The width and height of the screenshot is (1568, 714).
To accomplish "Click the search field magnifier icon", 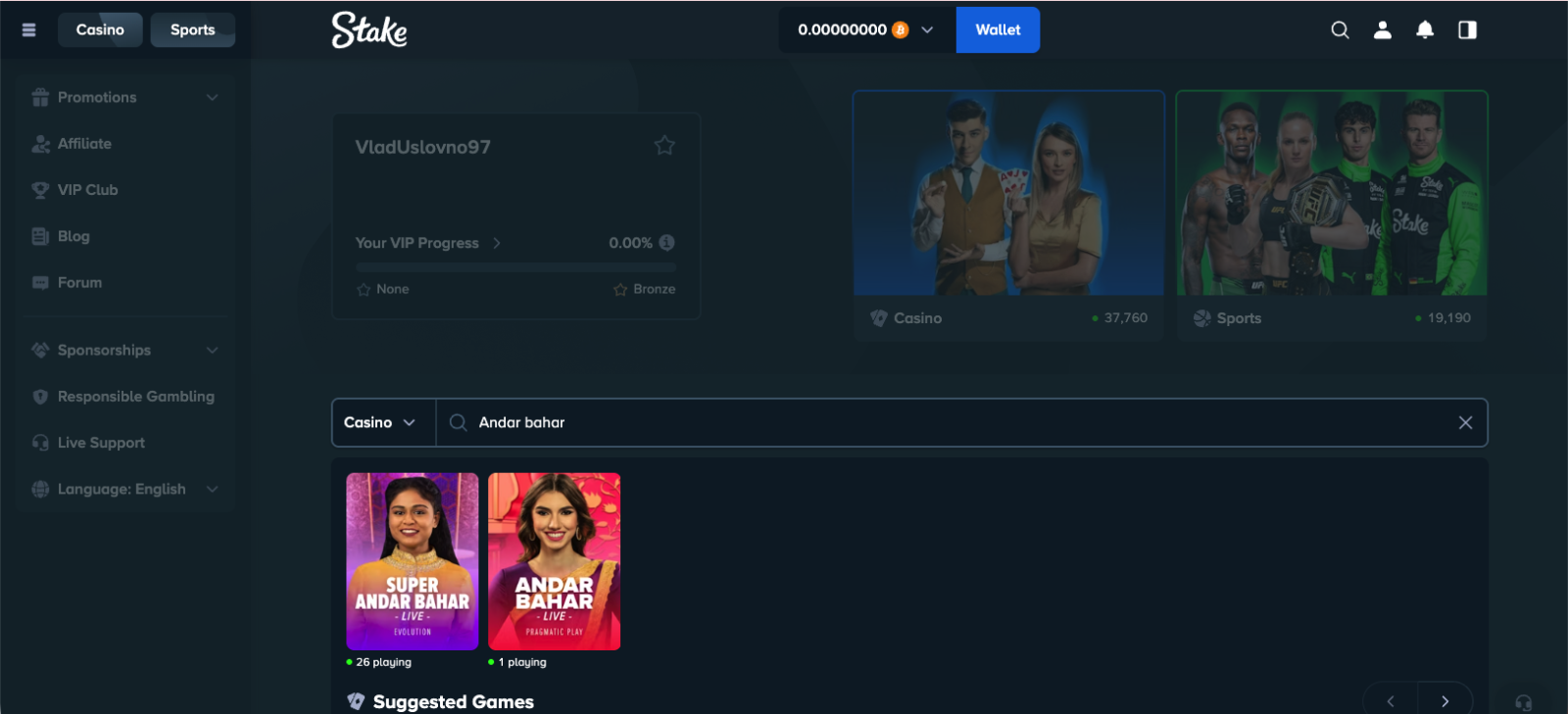I will click(x=458, y=423).
